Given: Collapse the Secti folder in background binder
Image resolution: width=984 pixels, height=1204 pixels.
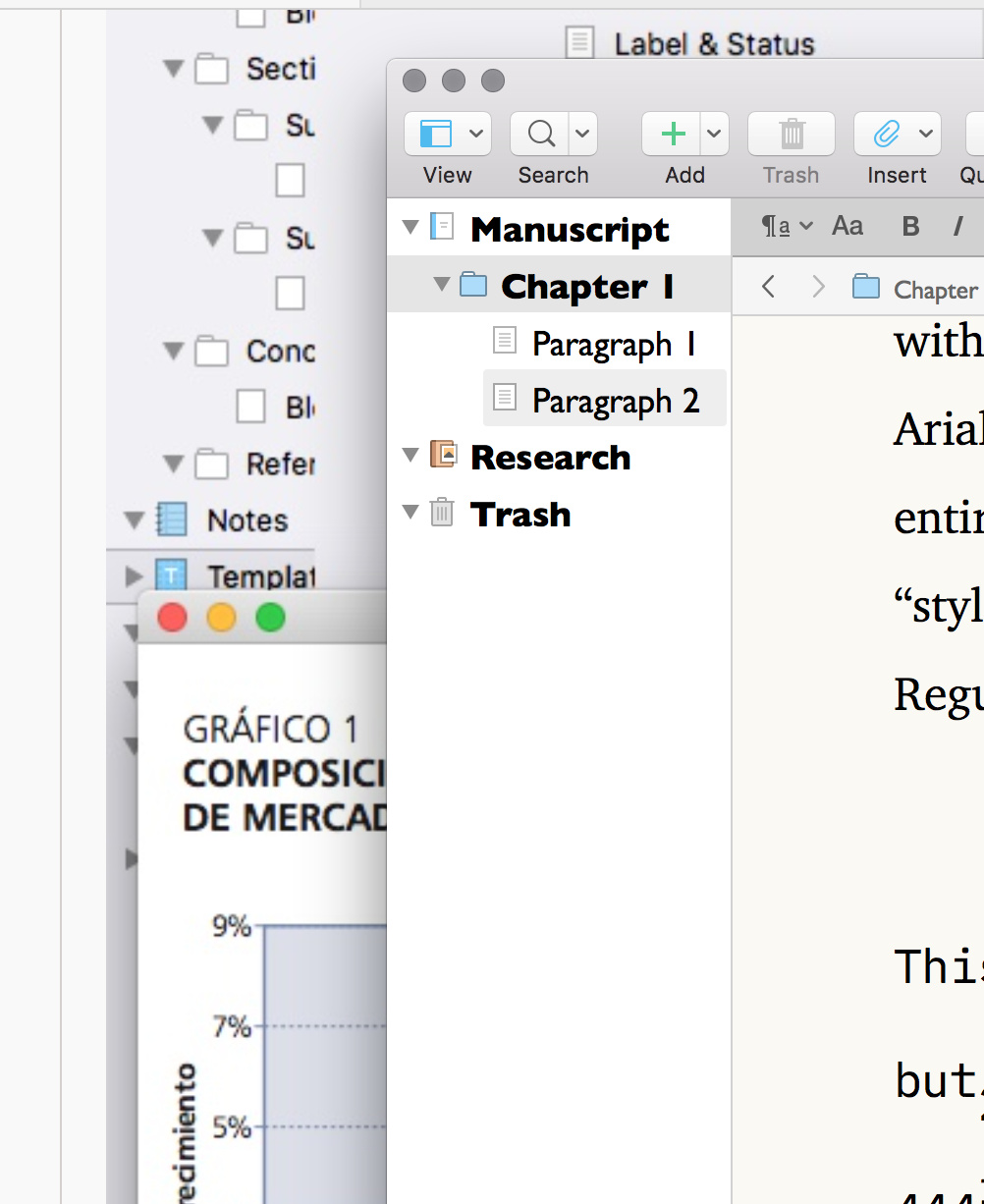Looking at the screenshot, I should click(174, 68).
